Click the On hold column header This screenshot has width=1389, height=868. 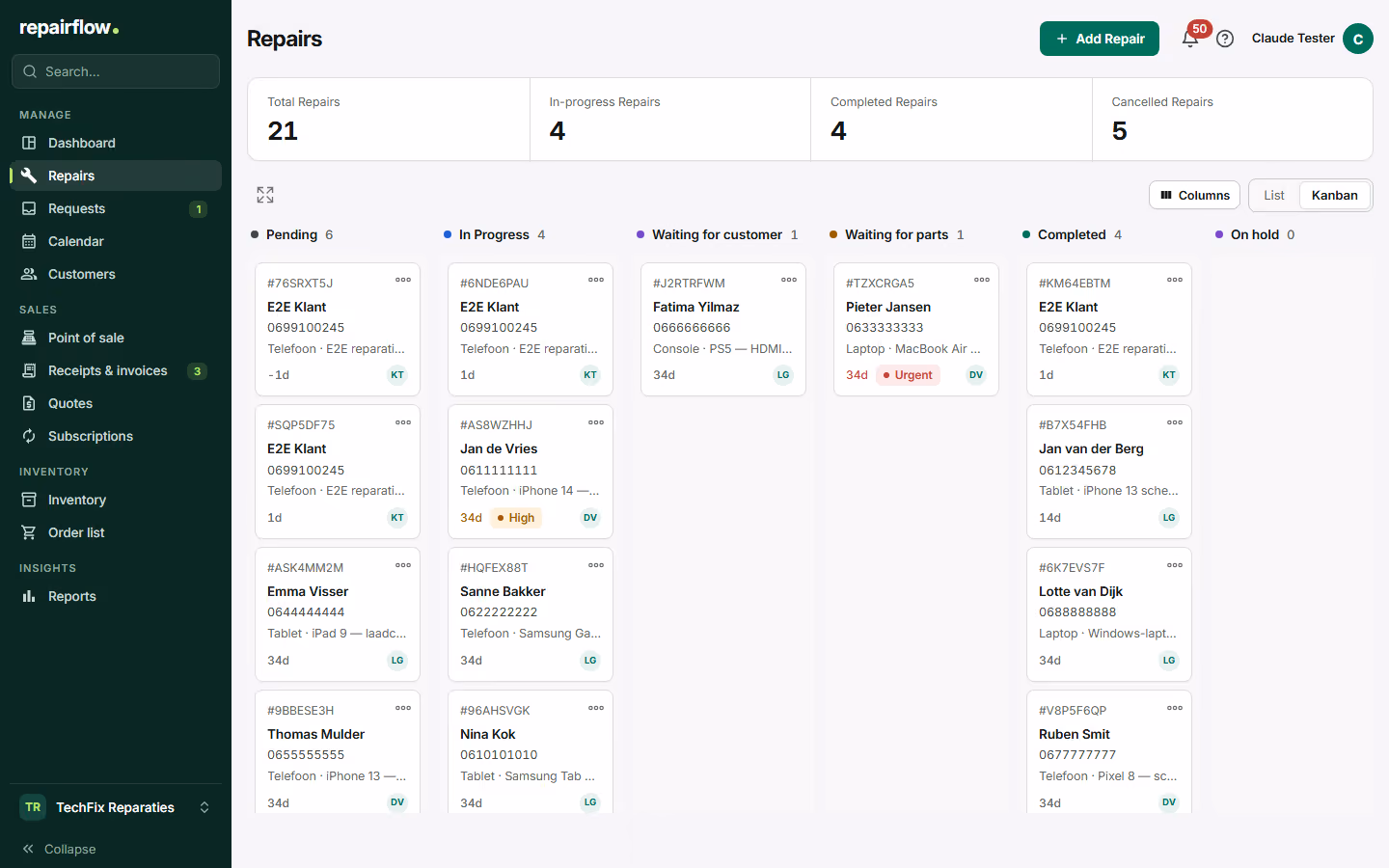click(1255, 234)
